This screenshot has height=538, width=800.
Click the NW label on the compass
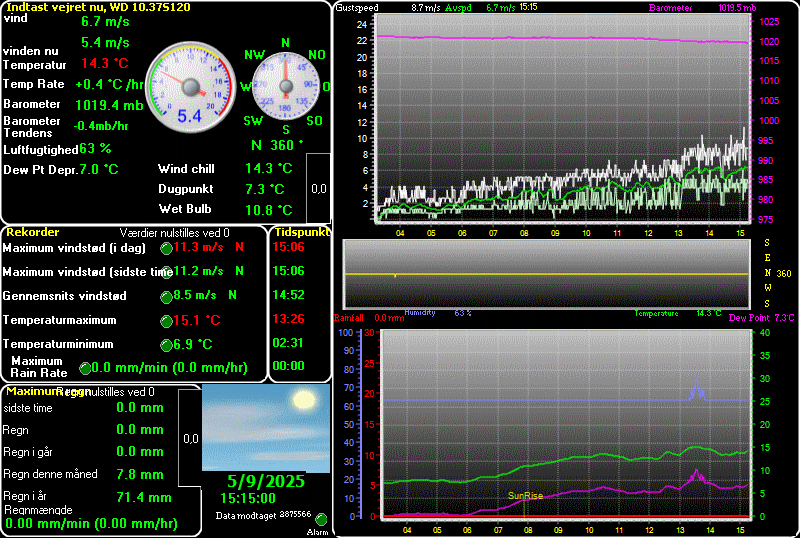[x=255, y=55]
